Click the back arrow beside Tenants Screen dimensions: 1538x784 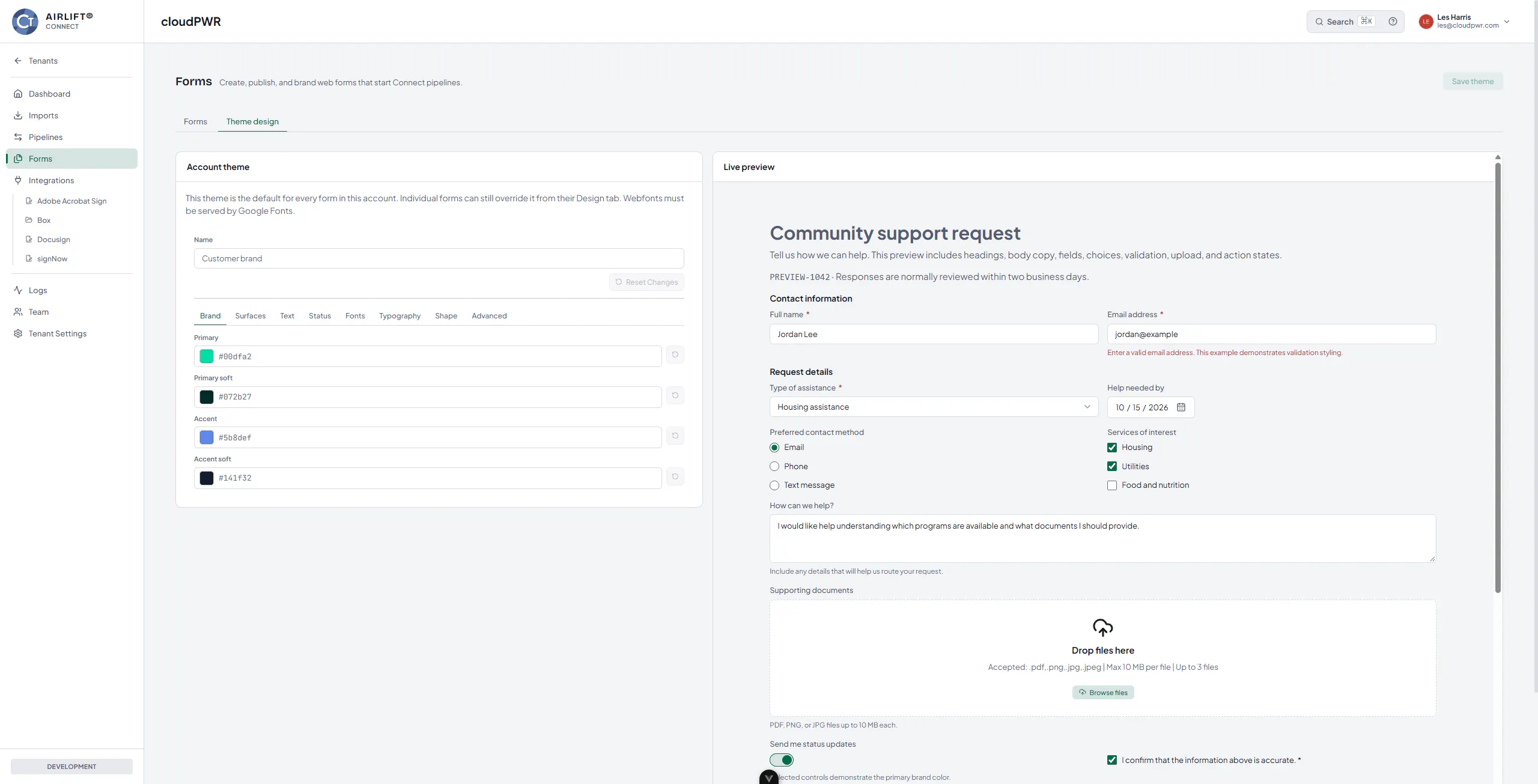coord(18,61)
